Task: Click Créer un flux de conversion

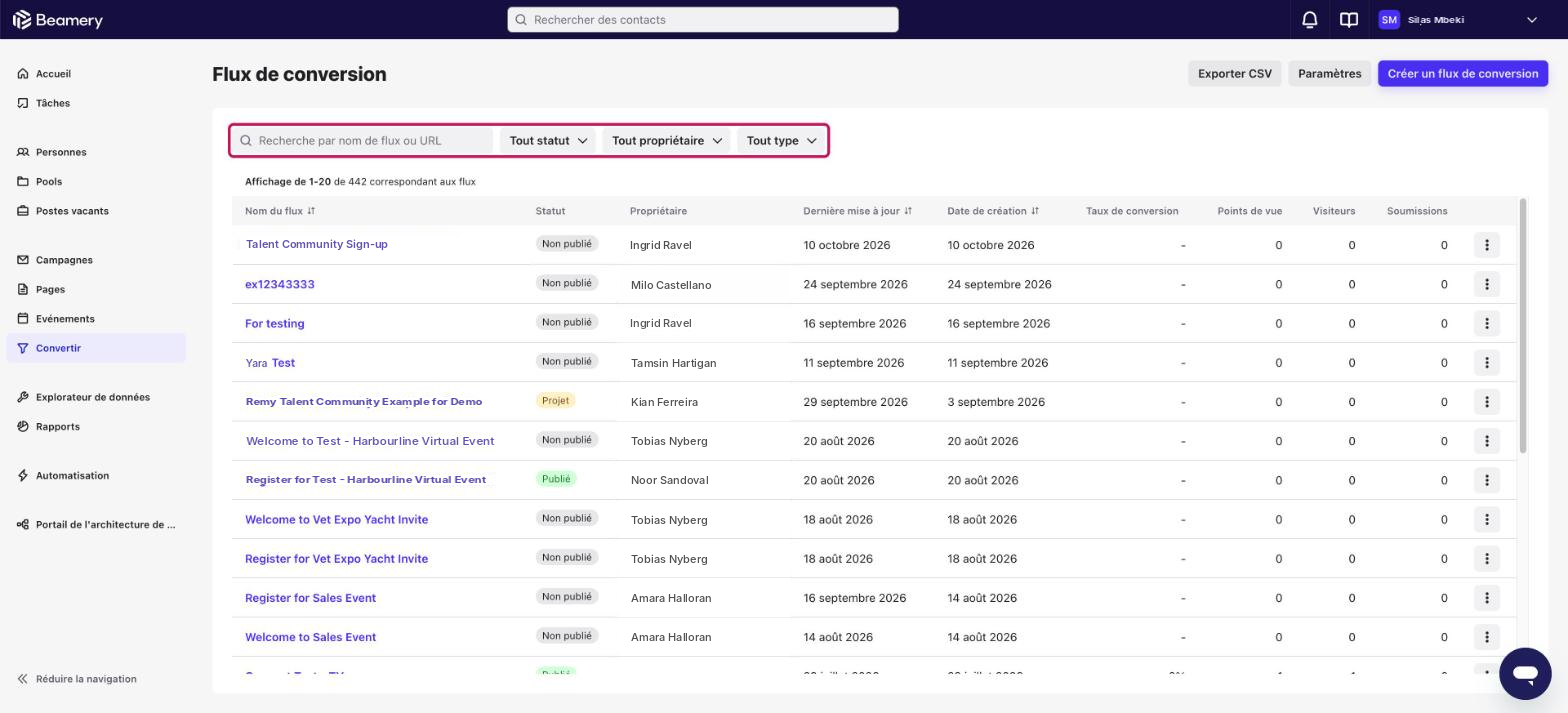Action: (x=1462, y=74)
